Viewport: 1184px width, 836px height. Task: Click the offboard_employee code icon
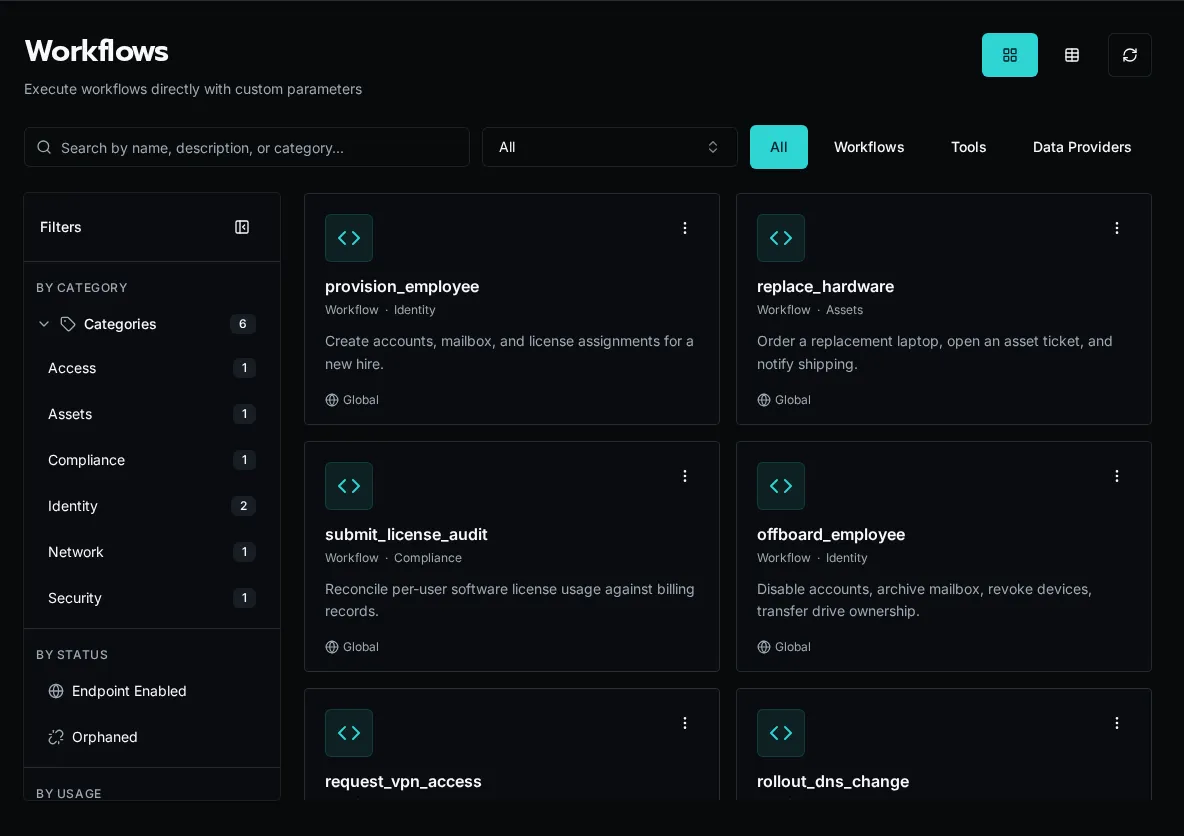(781, 486)
